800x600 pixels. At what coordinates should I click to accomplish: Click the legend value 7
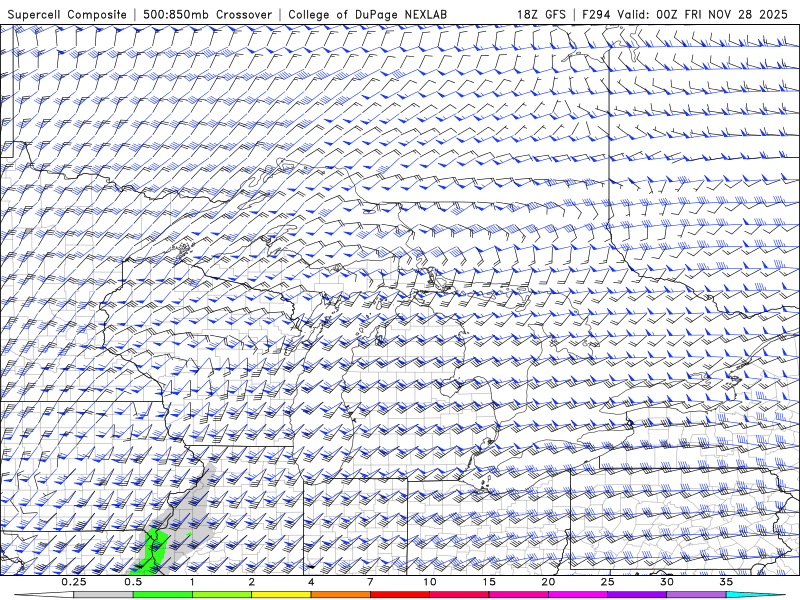tap(370, 582)
